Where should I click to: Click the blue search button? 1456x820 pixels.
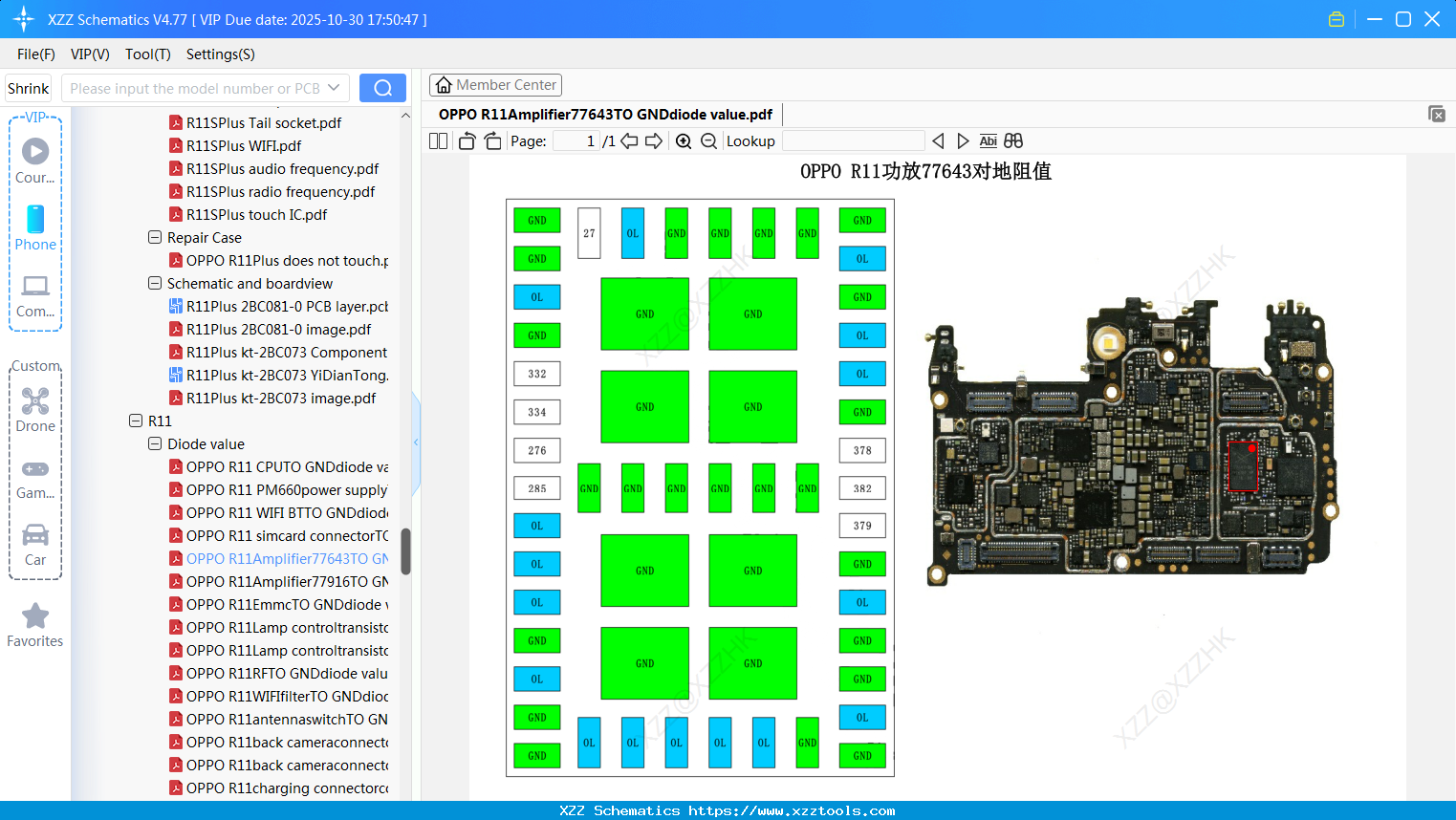tap(382, 88)
